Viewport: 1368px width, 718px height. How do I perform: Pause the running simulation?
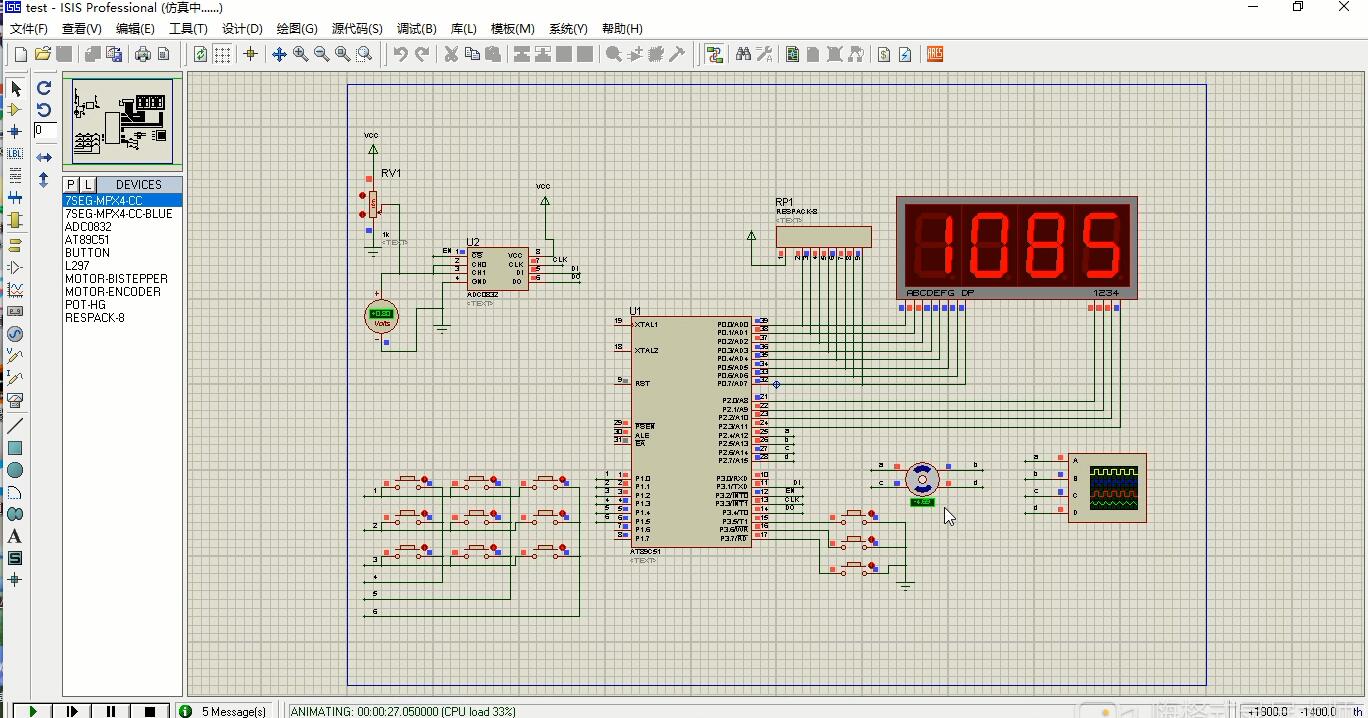(110, 711)
